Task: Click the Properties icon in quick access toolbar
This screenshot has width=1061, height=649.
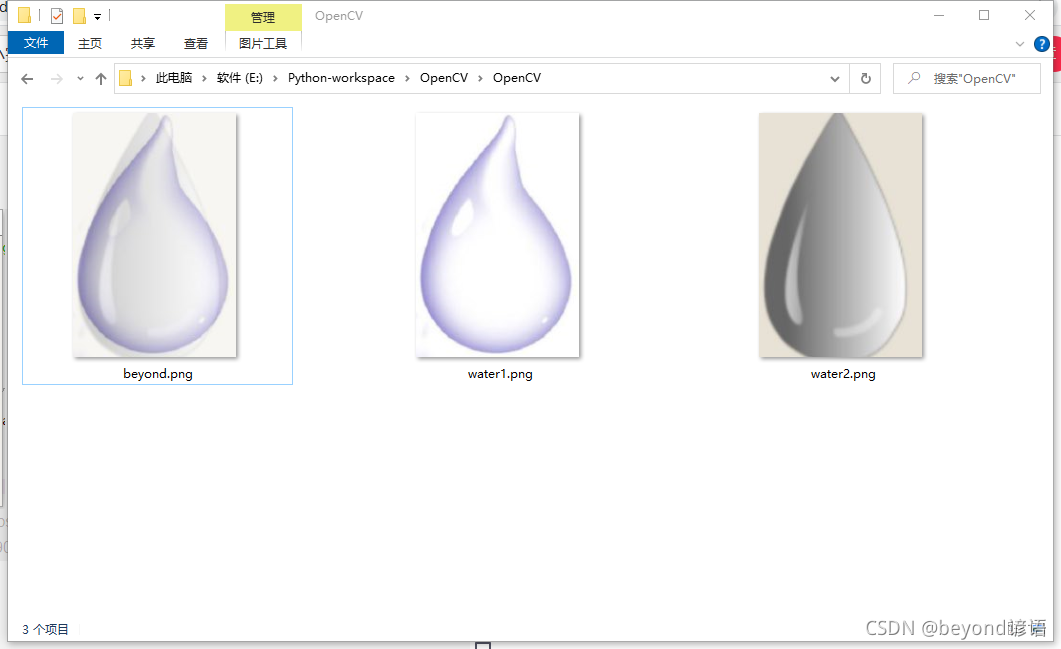Action: coord(55,15)
